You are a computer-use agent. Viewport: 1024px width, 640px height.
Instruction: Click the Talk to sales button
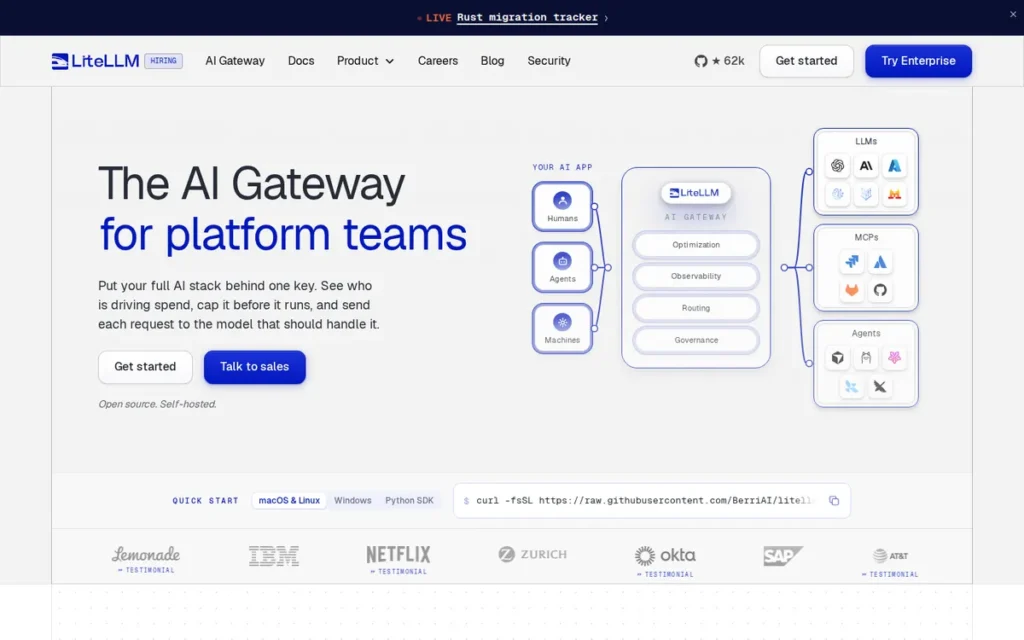coord(255,367)
